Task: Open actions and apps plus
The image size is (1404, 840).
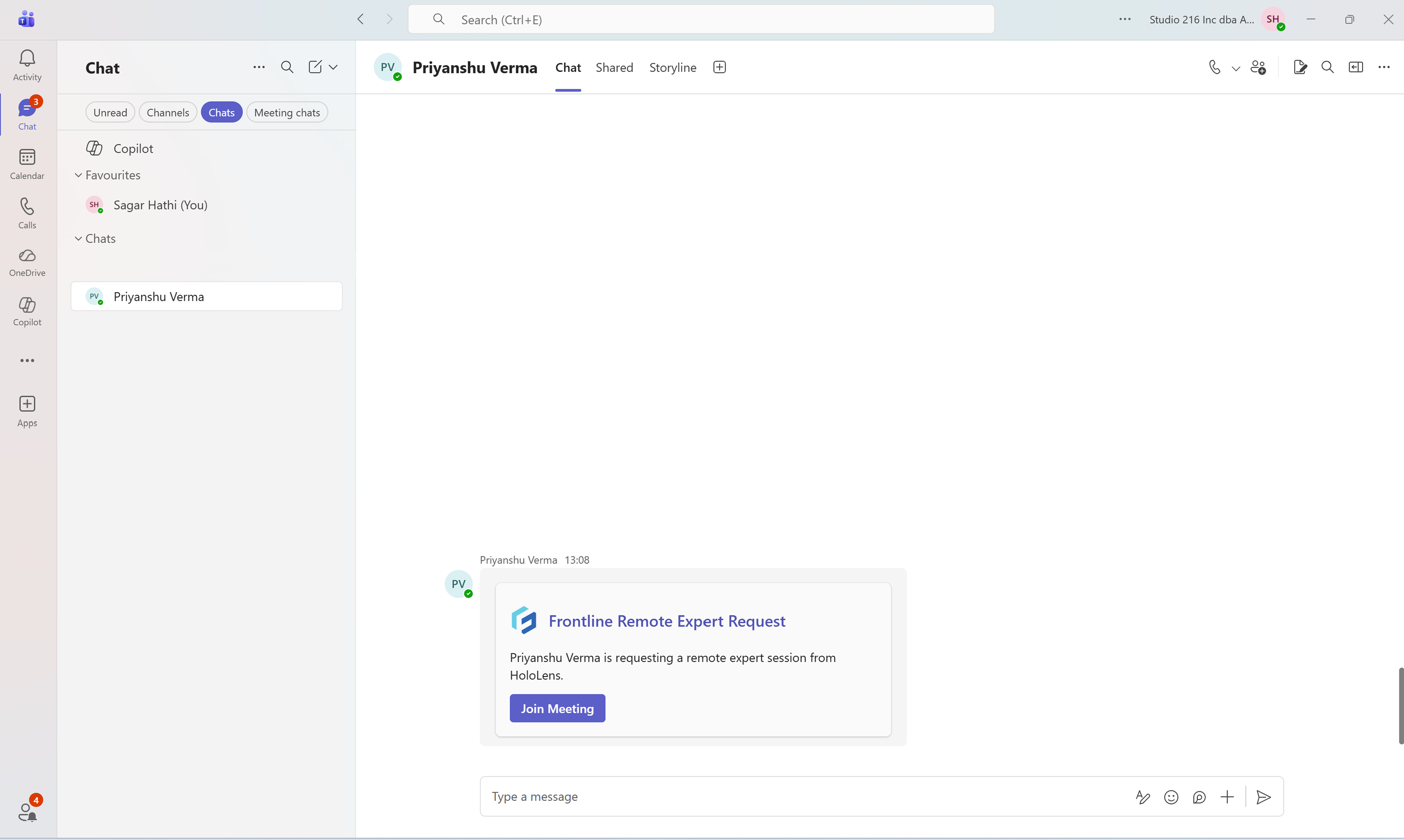Action: coord(1227,797)
